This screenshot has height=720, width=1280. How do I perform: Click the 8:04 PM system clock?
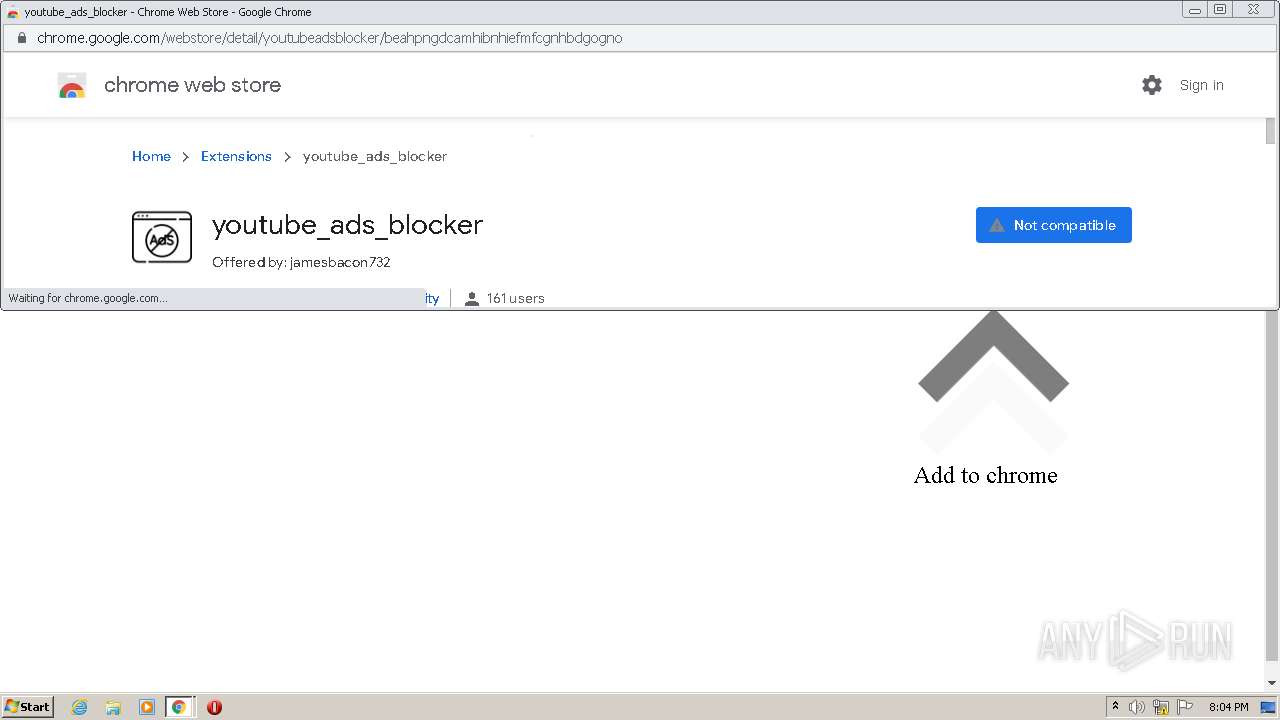point(1228,707)
